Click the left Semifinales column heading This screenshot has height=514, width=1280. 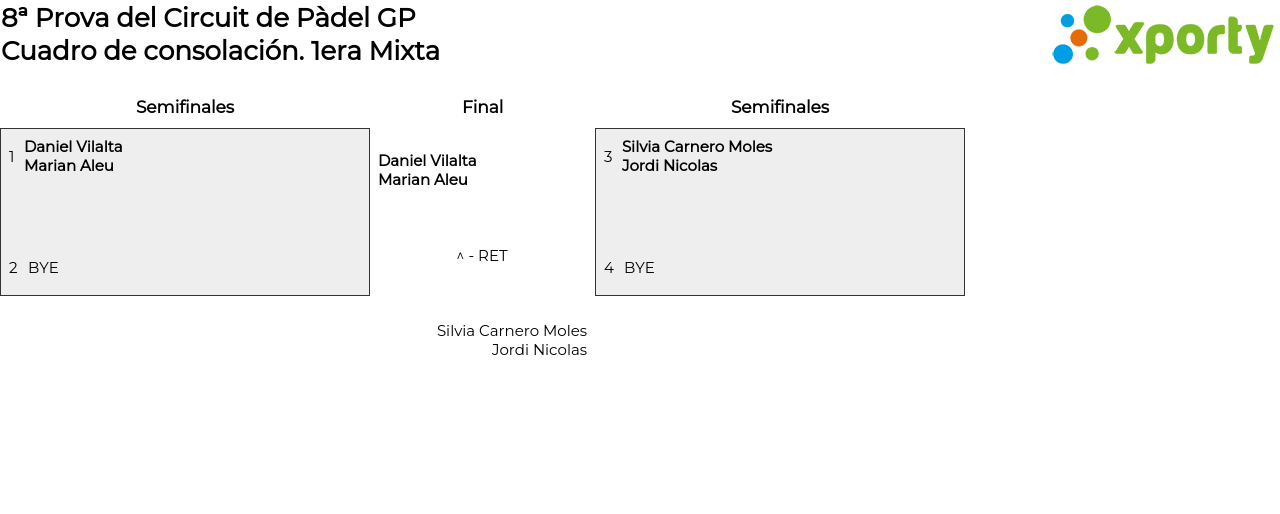point(185,107)
